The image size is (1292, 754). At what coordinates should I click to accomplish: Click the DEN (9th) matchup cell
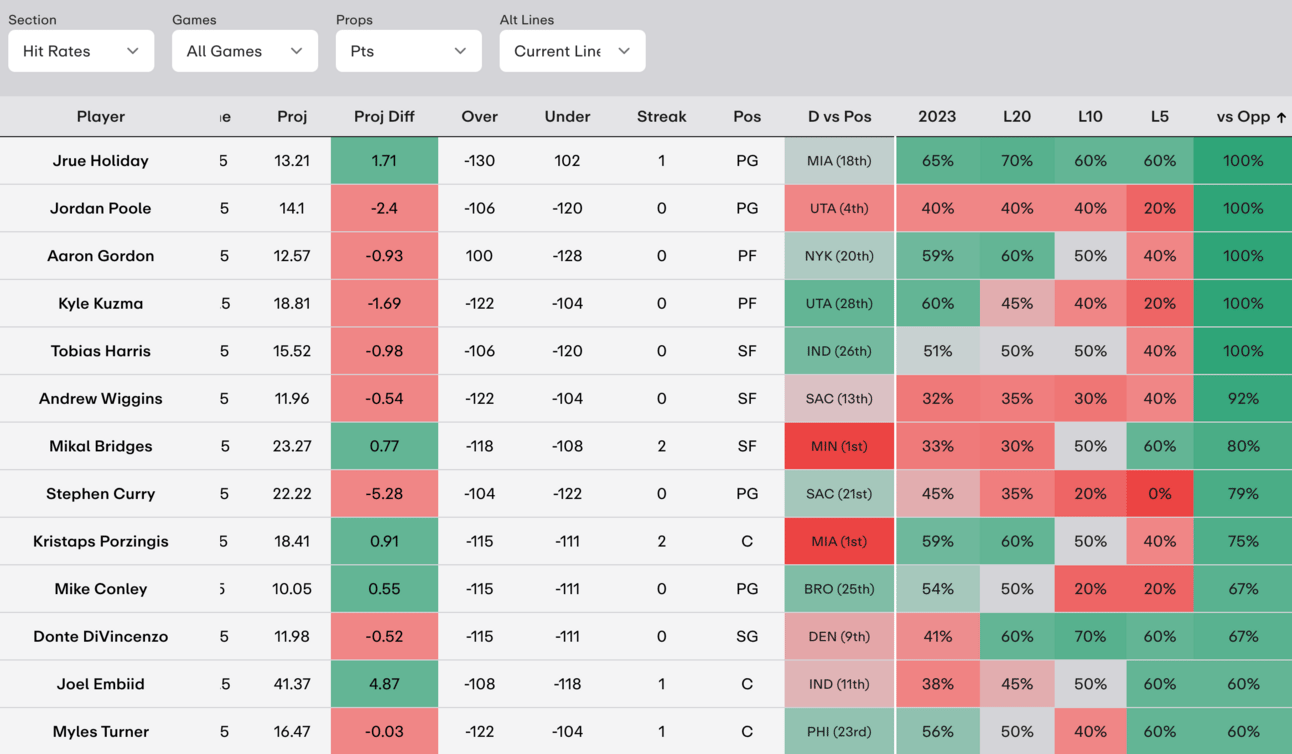[x=839, y=636]
